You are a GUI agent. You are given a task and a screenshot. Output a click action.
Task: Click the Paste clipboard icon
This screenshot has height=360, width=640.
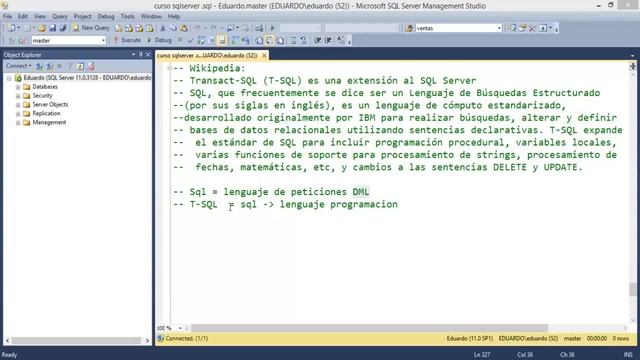pyautogui.click(x=184, y=28)
